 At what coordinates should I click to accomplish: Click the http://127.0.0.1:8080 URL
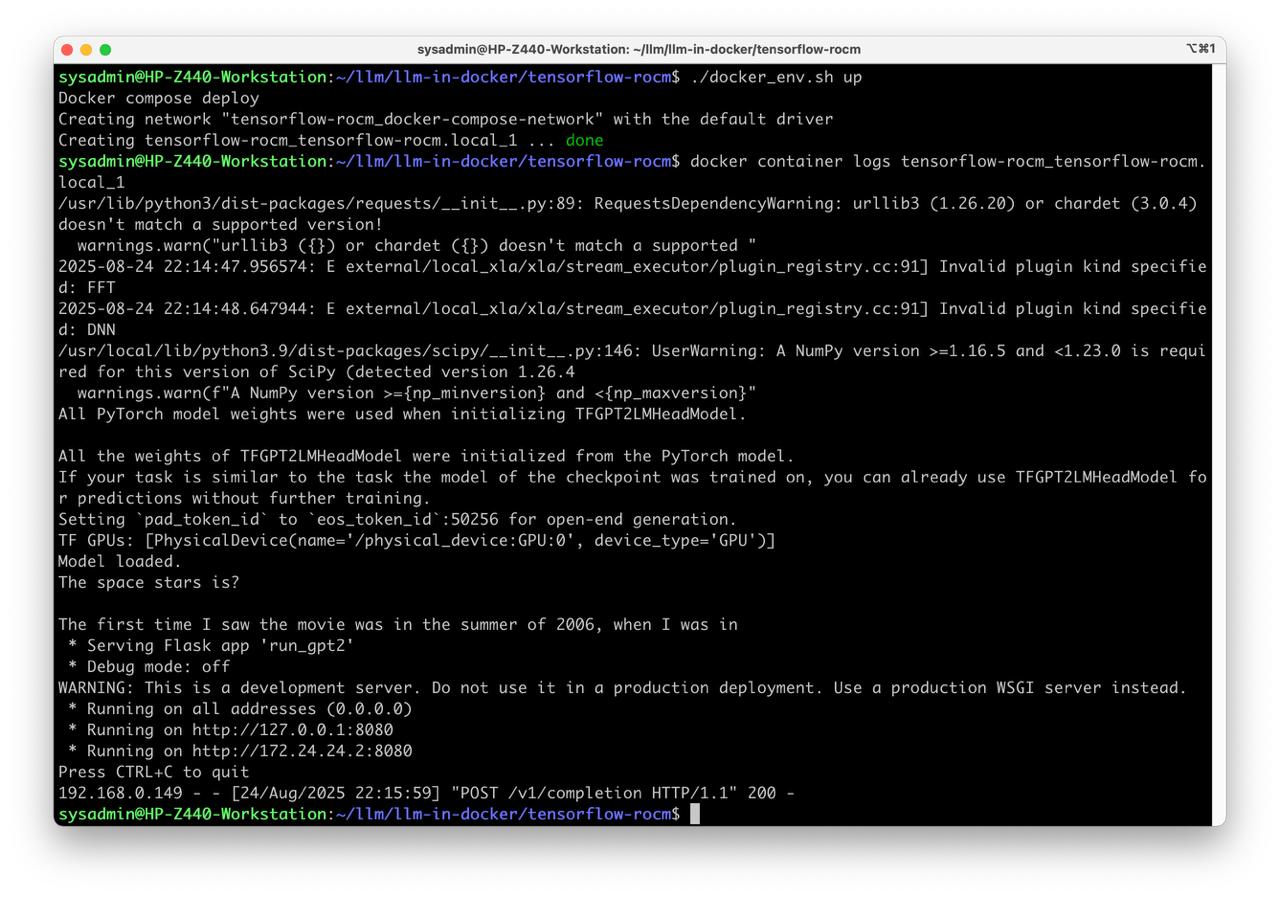tap(293, 729)
